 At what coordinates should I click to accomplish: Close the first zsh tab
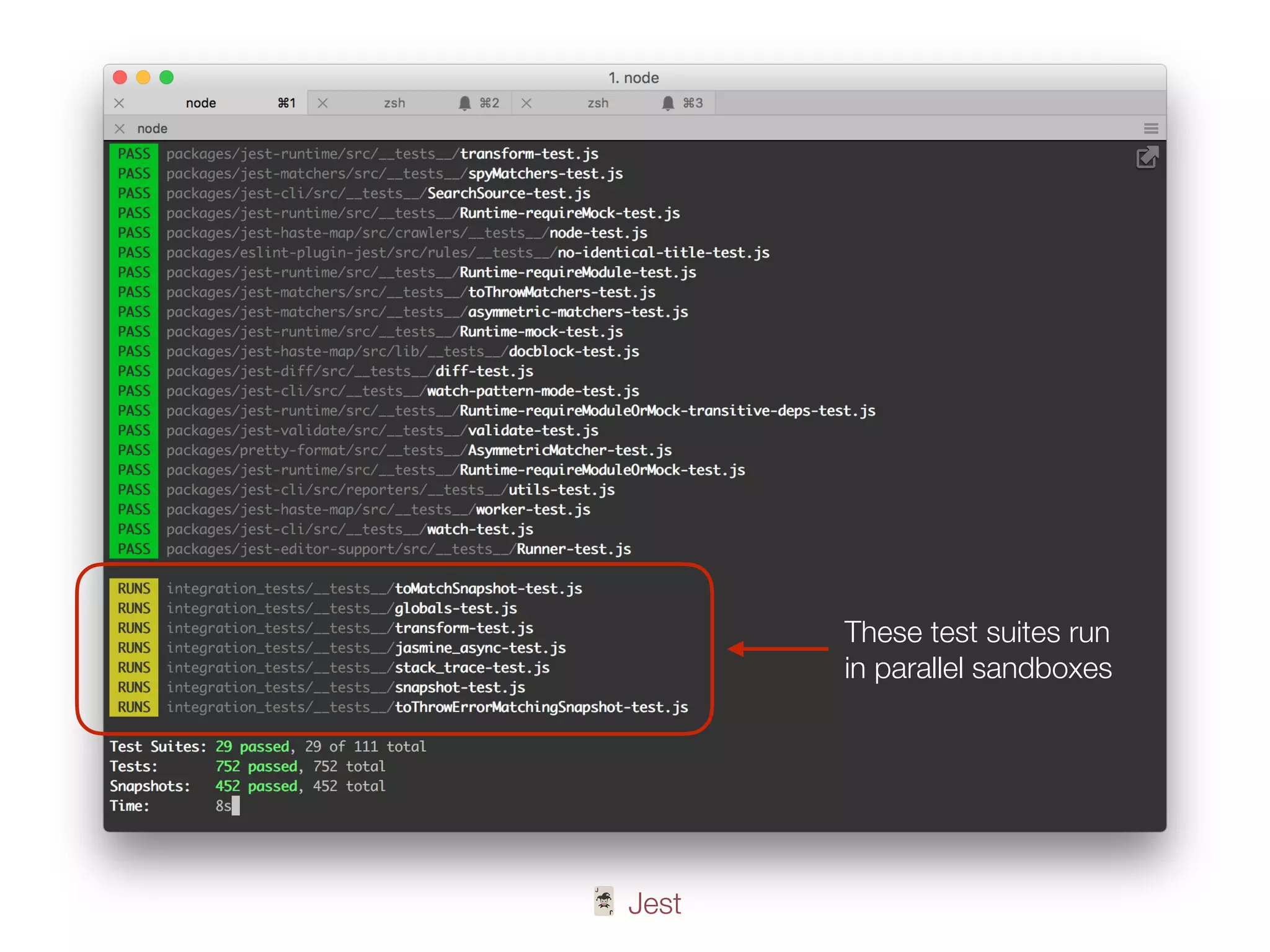pos(322,103)
